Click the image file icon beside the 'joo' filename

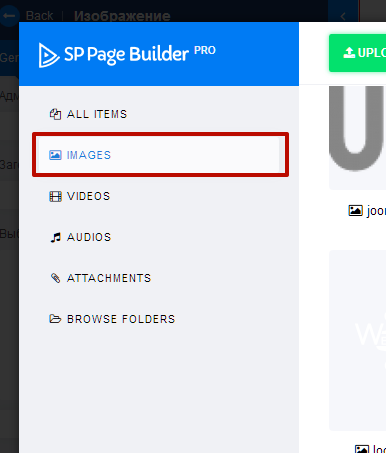355,211
